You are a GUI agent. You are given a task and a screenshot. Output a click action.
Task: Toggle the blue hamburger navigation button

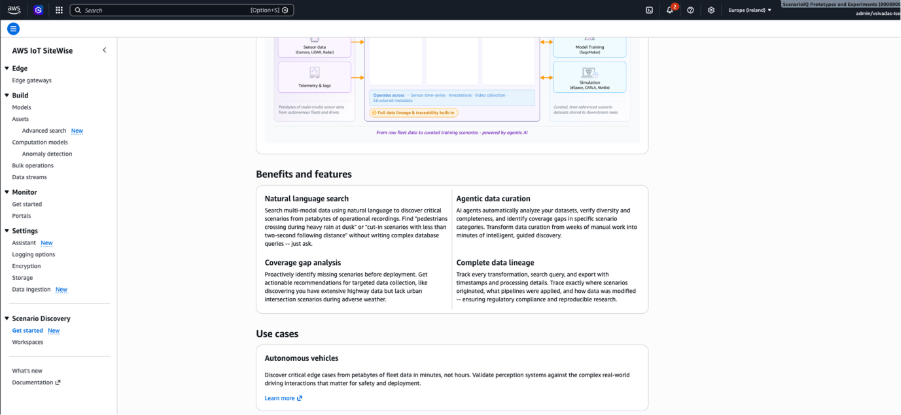(x=13, y=29)
